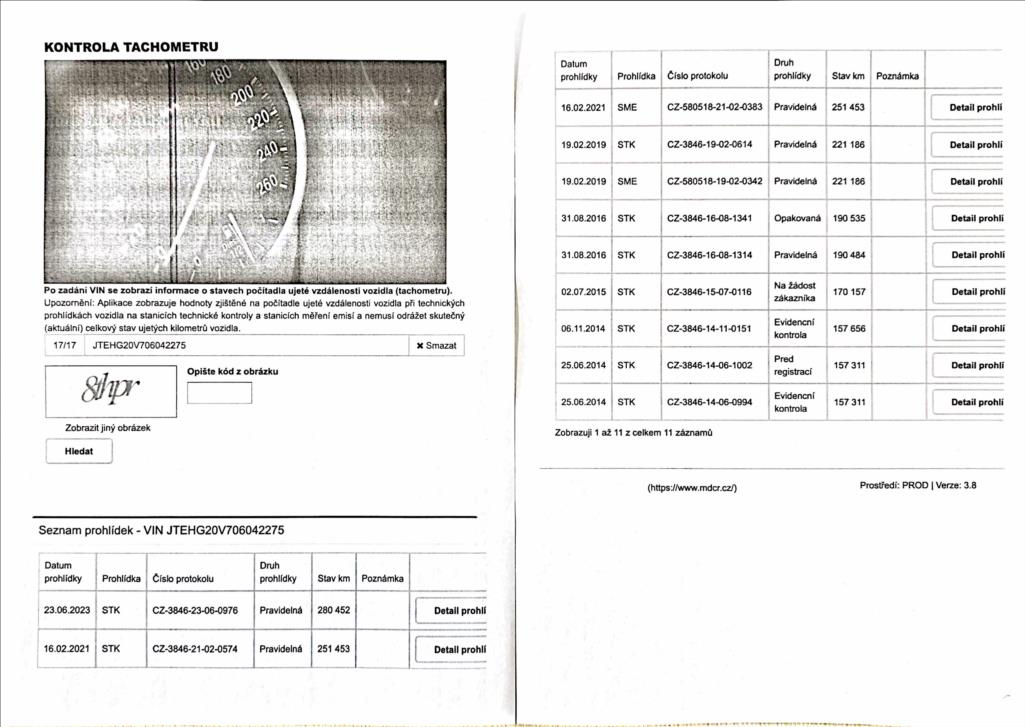Click the captcha code input box
The width and height of the screenshot is (1025, 727).
tap(219, 392)
